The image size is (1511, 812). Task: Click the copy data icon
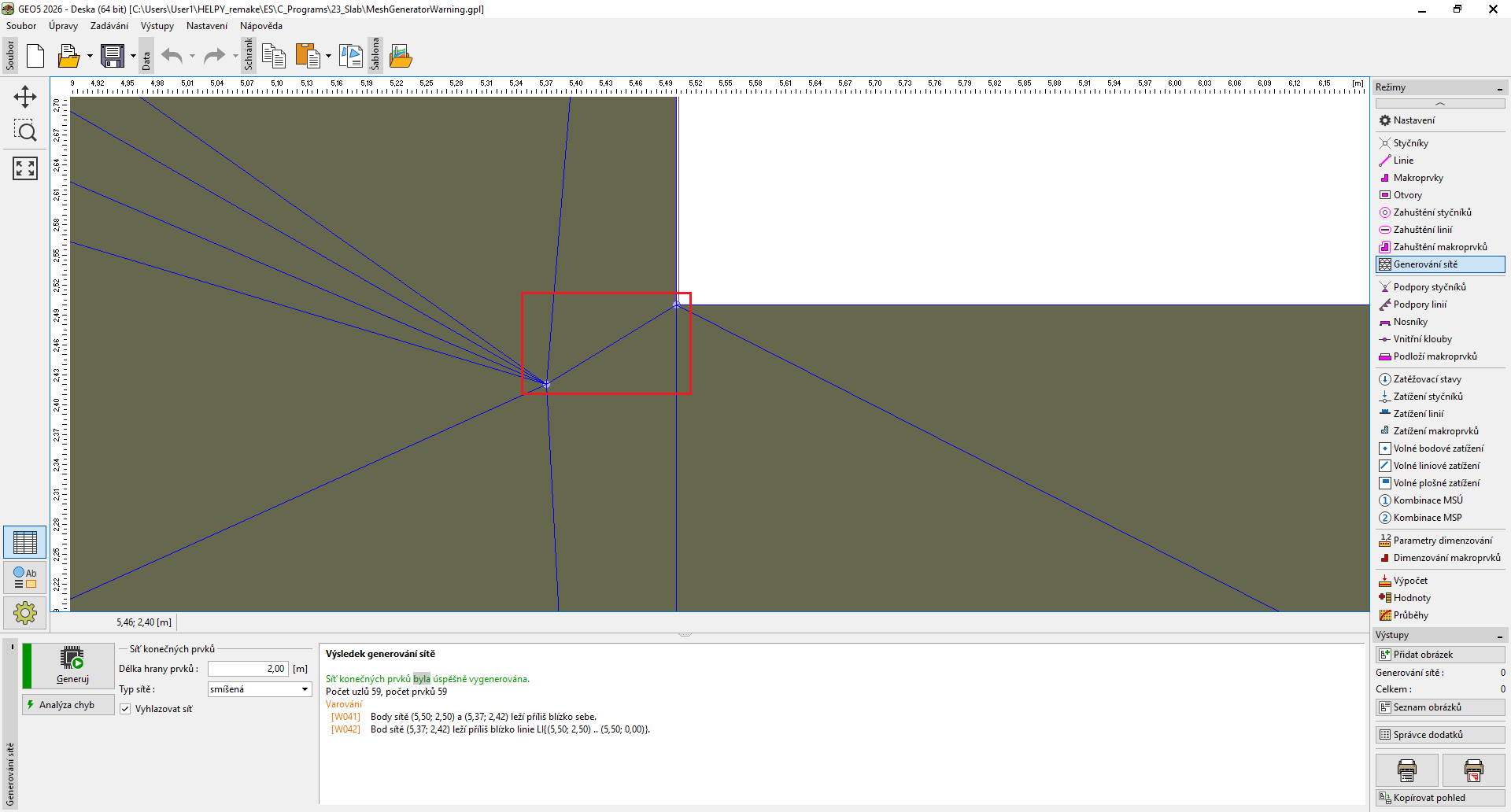273,56
